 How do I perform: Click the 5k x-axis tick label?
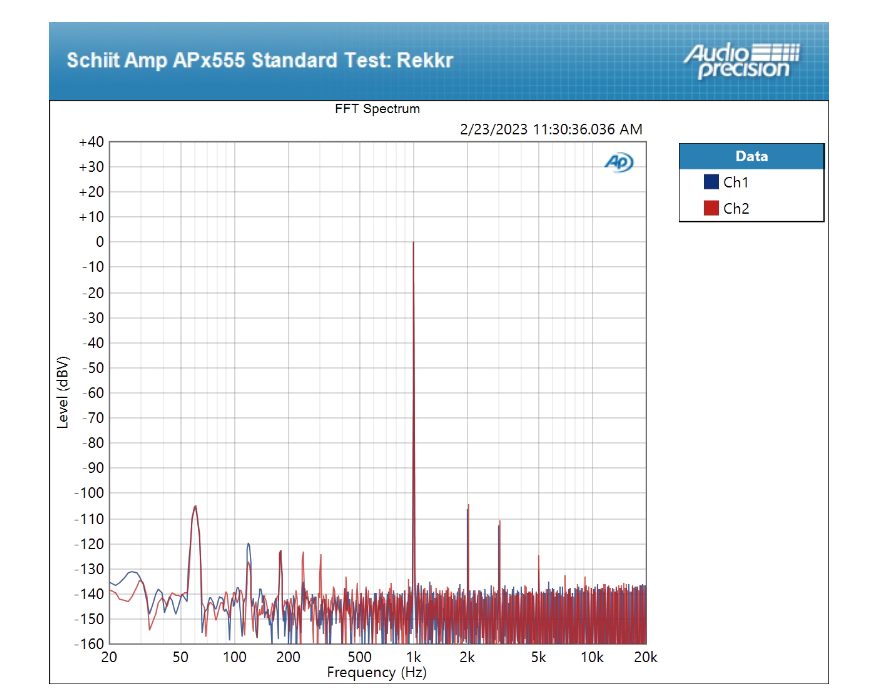pos(538,657)
